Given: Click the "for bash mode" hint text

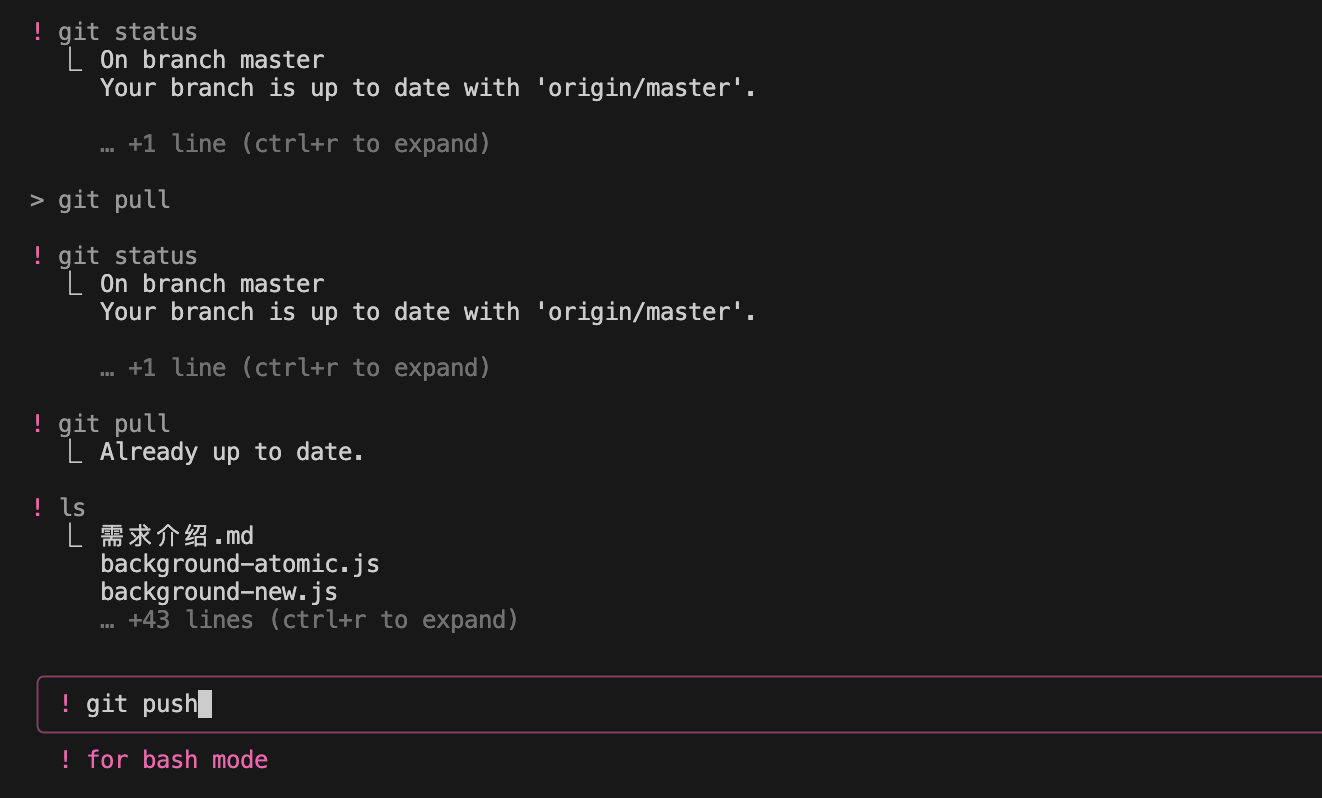Looking at the screenshot, I should coord(177,760).
